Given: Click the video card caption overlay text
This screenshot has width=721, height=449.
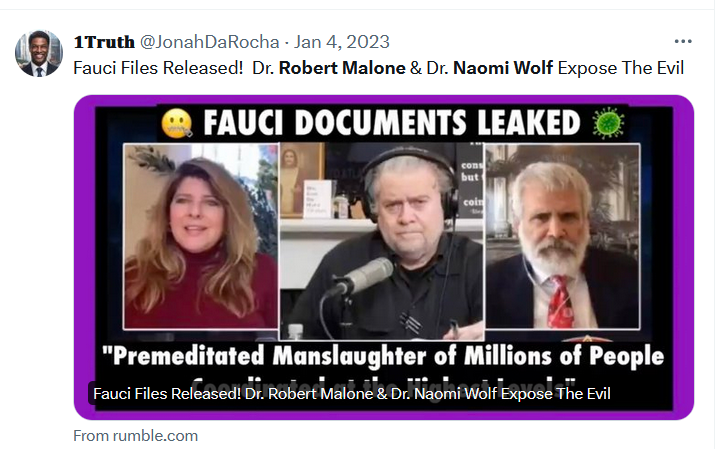Looking at the screenshot, I should [x=352, y=394].
